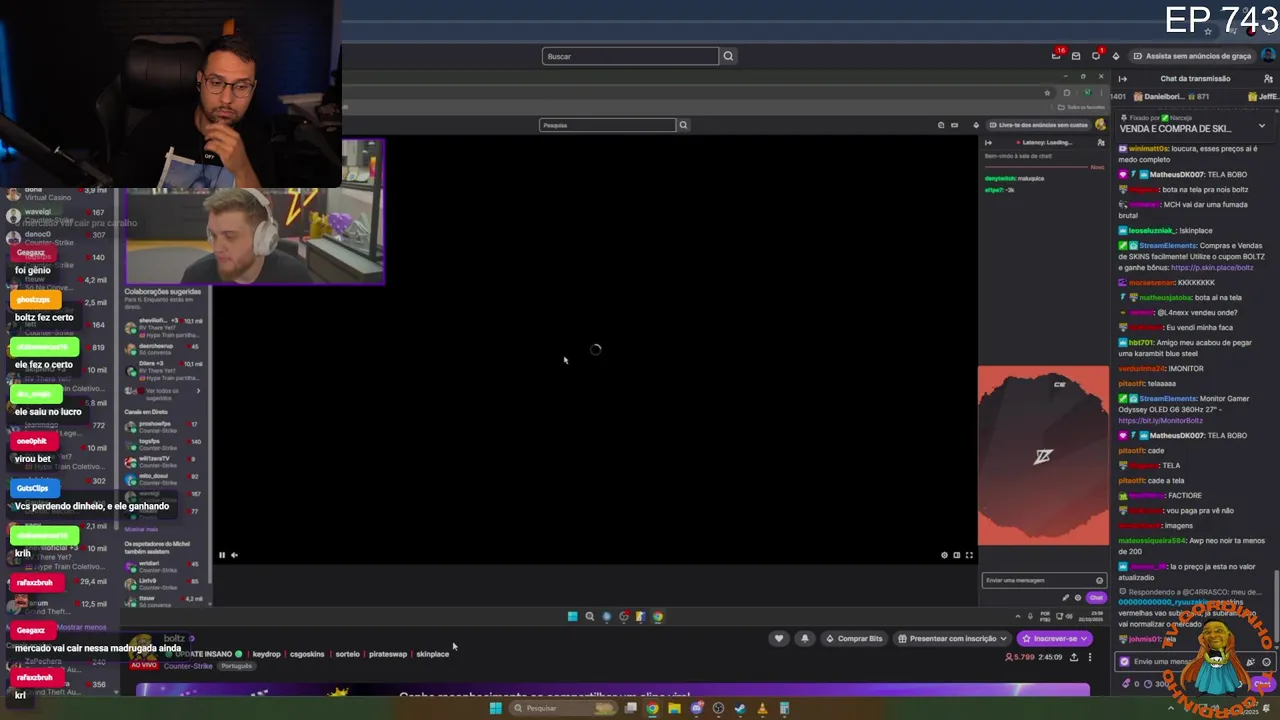This screenshot has height=720, width=1280.
Task: Click the search magnifier next to Buscar
Action: [x=728, y=56]
